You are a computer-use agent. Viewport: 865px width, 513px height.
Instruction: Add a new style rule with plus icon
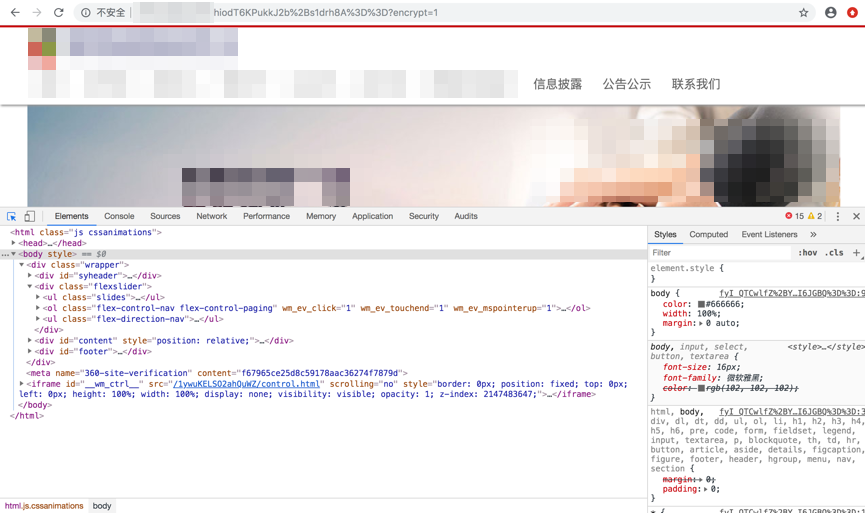(x=856, y=253)
